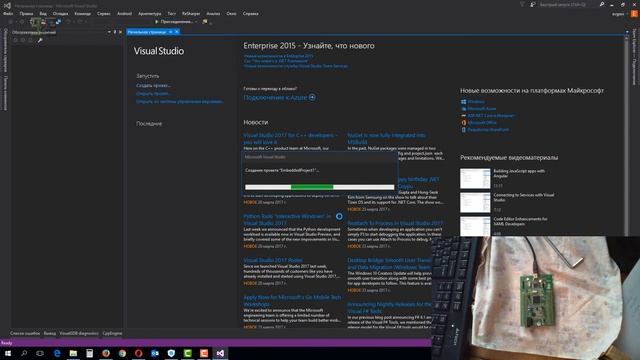640x360 pixels.
Task: Open the Команда menu
Action: pyautogui.click(x=82, y=13)
